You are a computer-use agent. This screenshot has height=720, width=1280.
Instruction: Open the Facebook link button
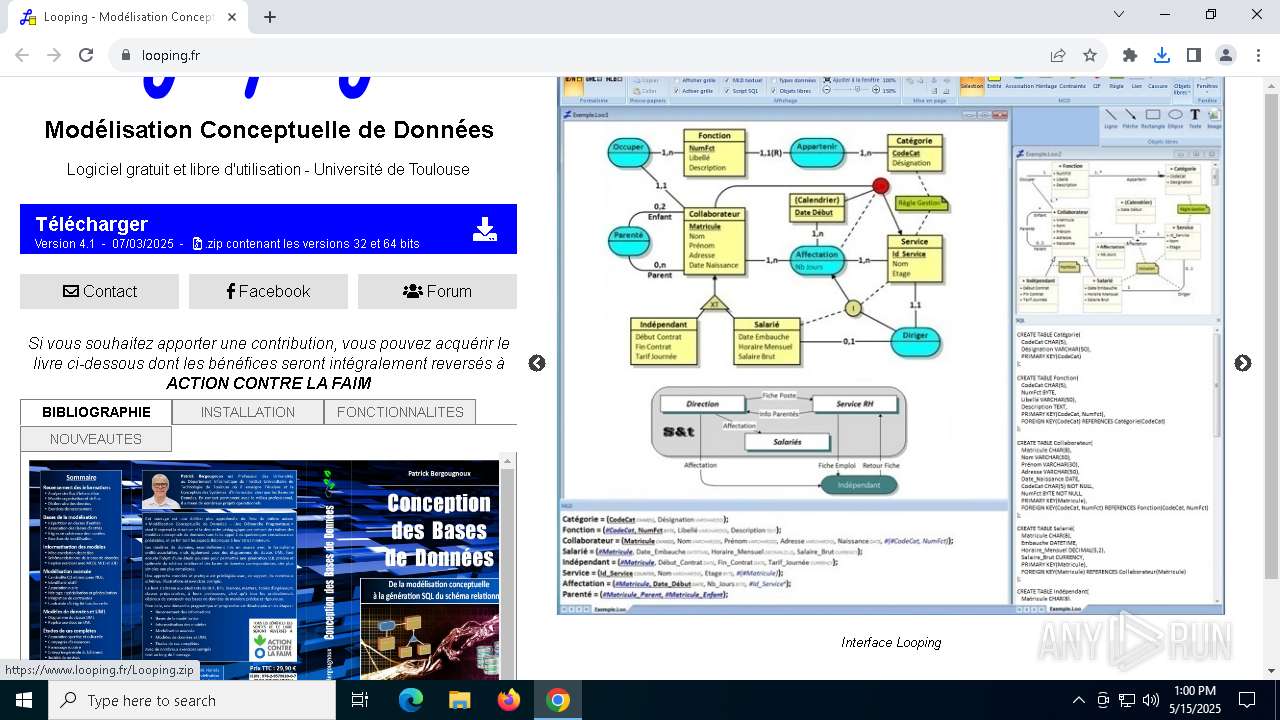click(x=268, y=291)
